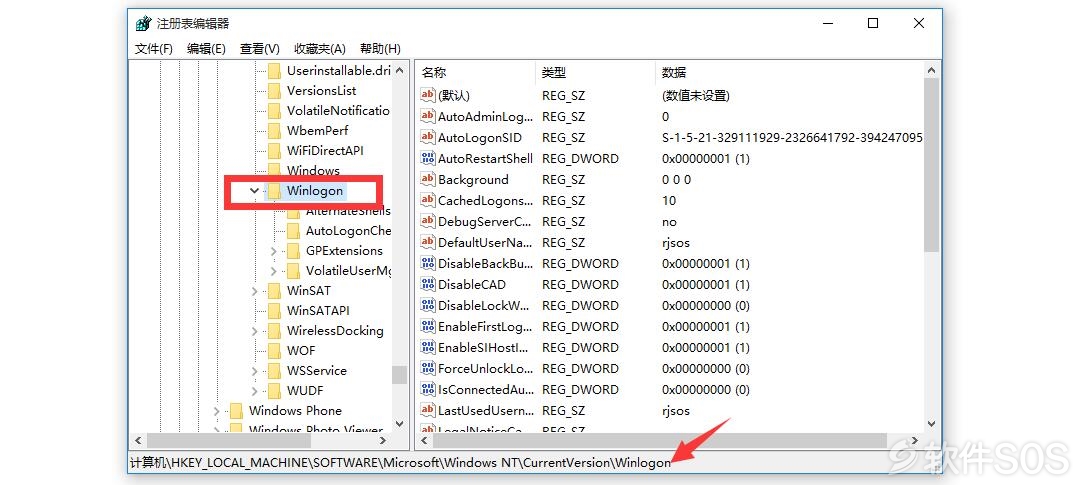
Task: Expand the Windows Phone key
Action: [217, 411]
